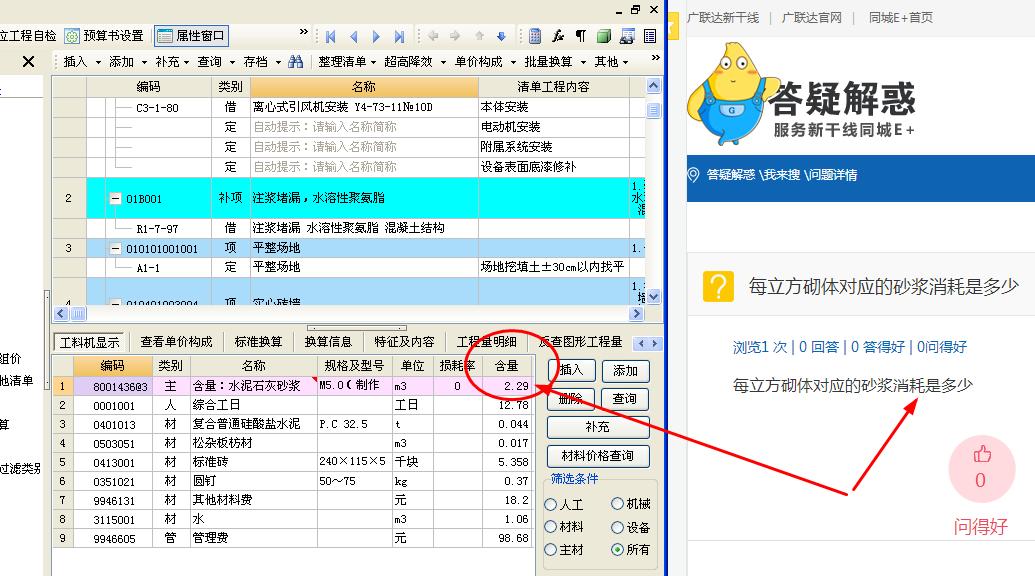This screenshot has height=576, width=1035.
Task: Collapse the 010101001001 tree row
Action: pos(115,249)
